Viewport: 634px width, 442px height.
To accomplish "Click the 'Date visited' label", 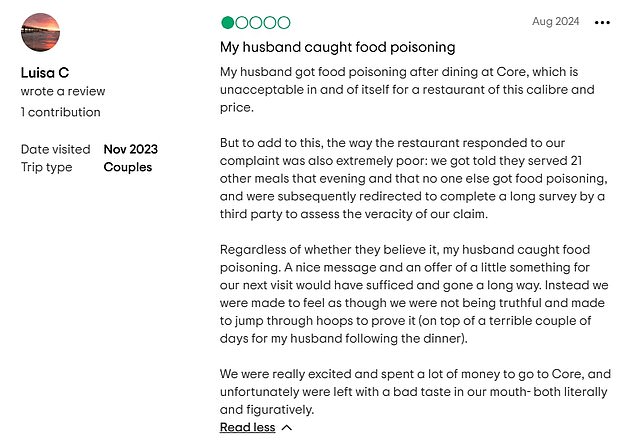I will coord(55,149).
